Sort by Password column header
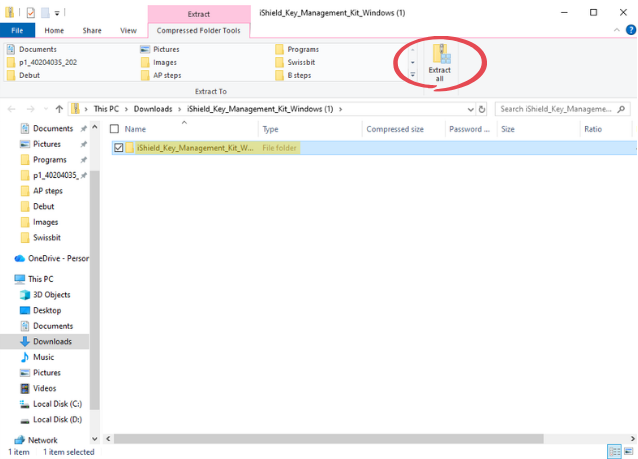Image resolution: width=638 pixels, height=459 pixels. click(469, 129)
